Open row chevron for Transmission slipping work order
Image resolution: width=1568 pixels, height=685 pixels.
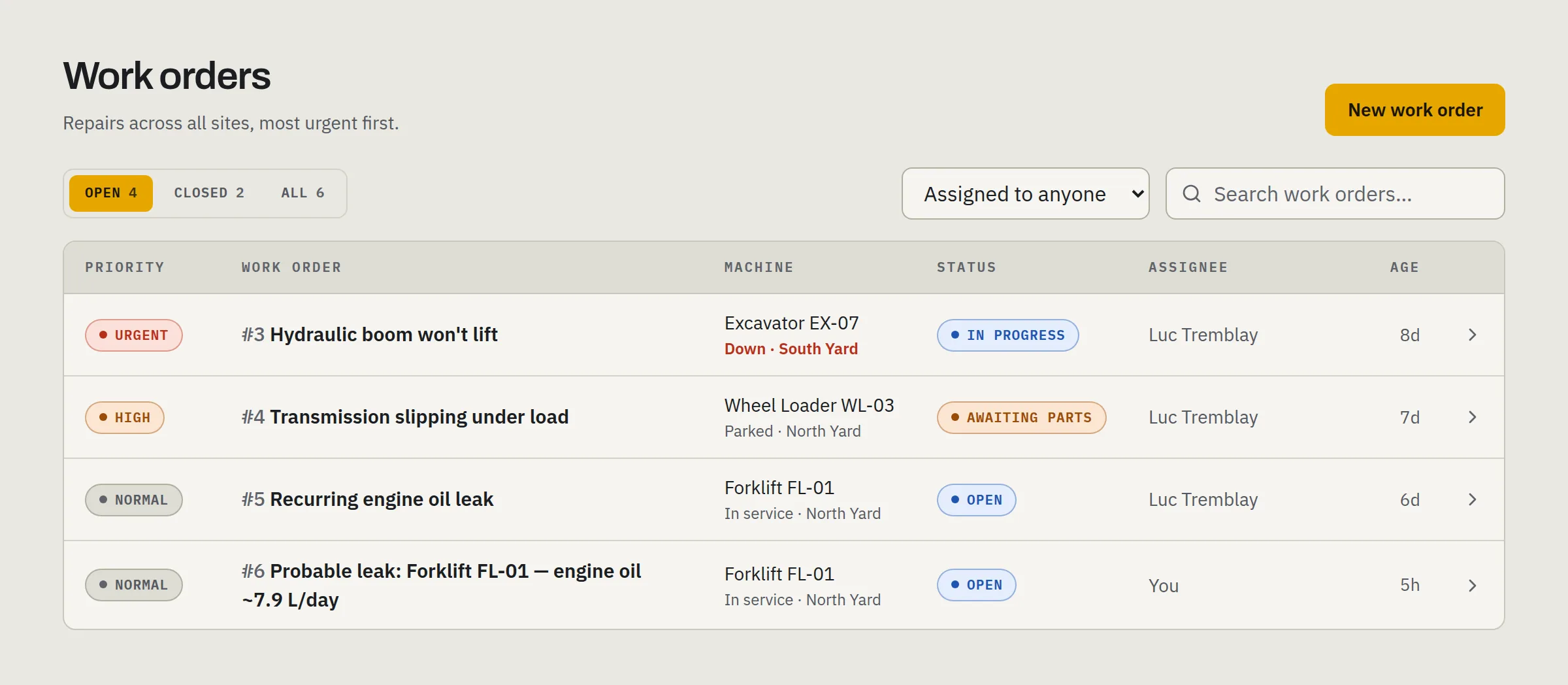(x=1472, y=417)
